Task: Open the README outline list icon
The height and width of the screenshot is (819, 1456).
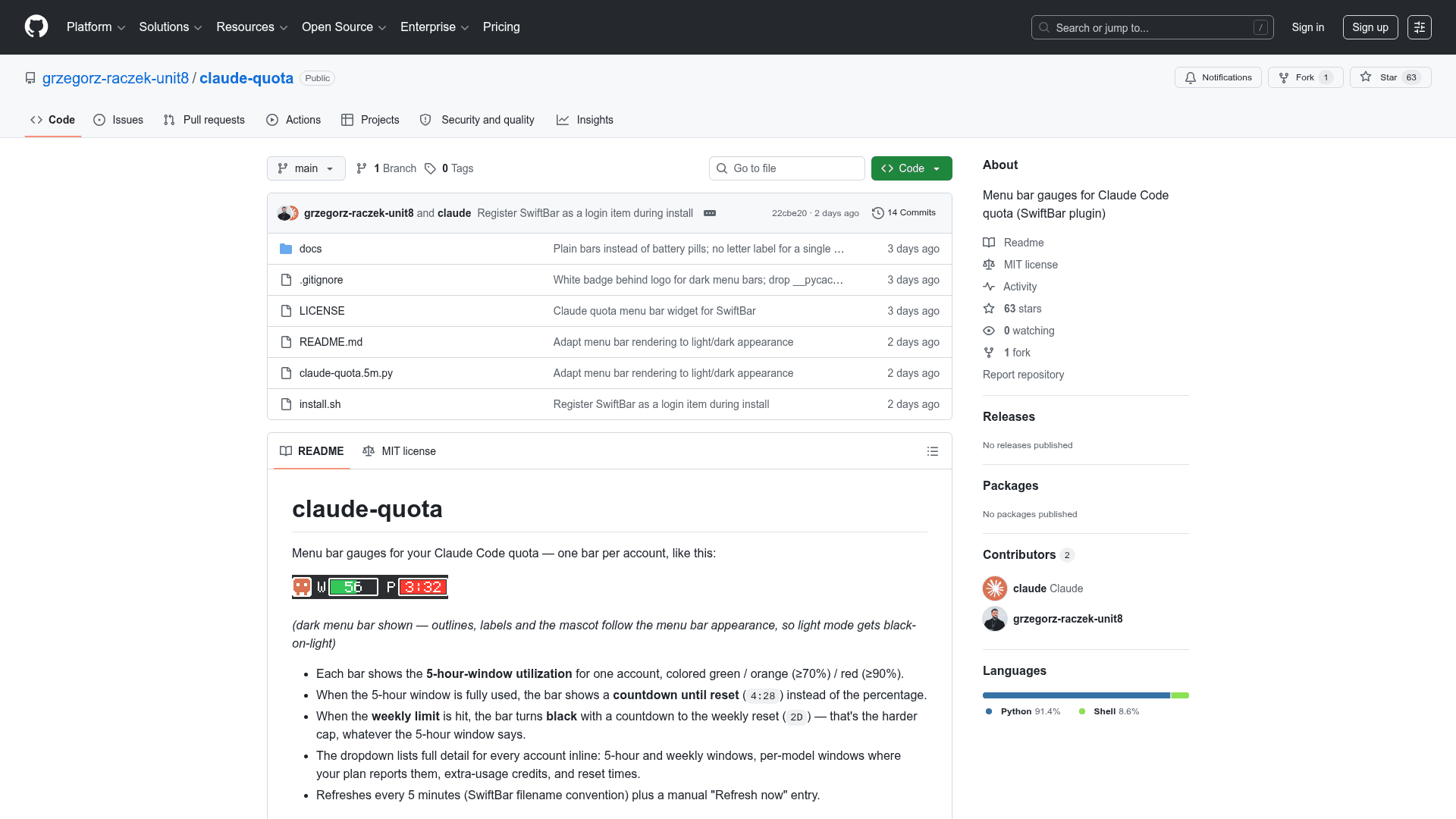Action: point(933,451)
